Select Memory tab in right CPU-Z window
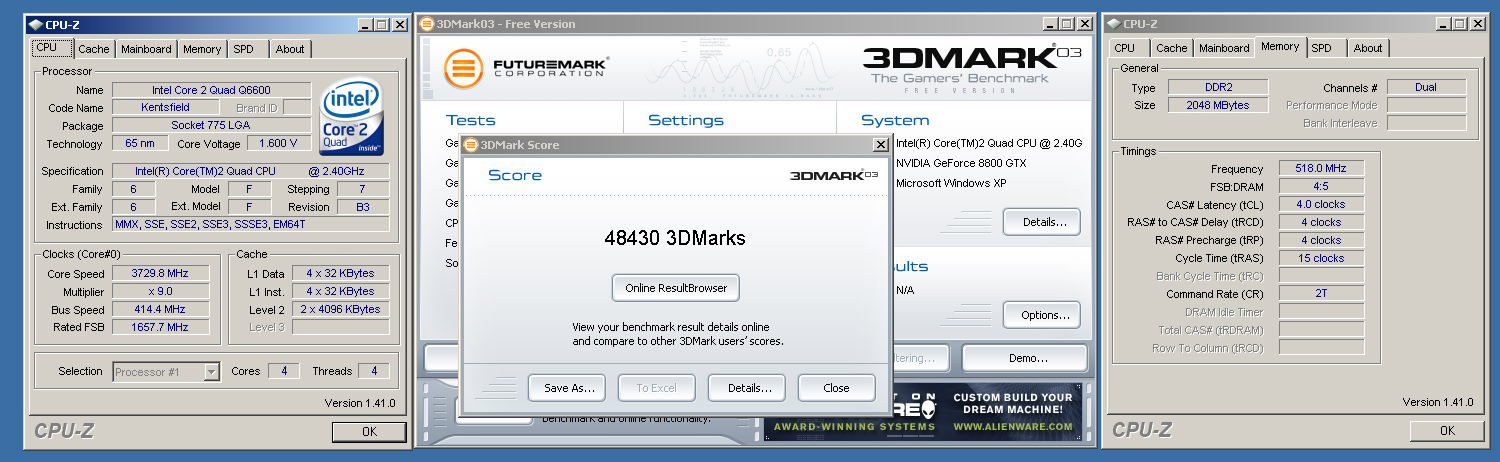This screenshot has width=1500, height=462. (x=1280, y=47)
